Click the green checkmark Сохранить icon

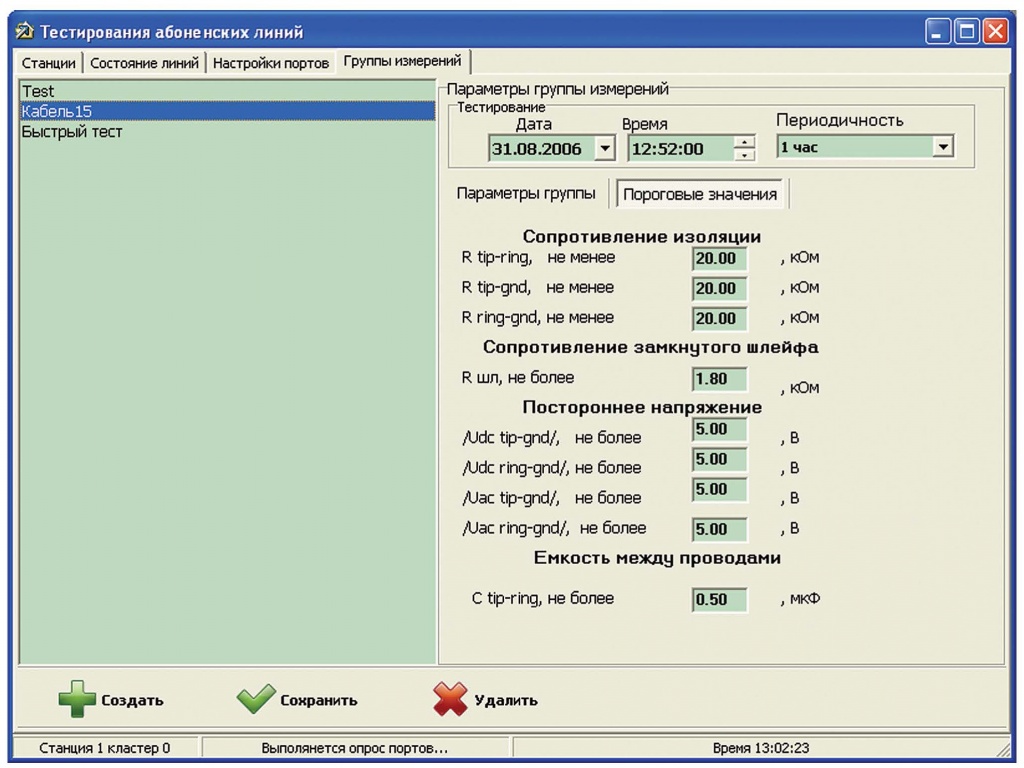coord(256,699)
